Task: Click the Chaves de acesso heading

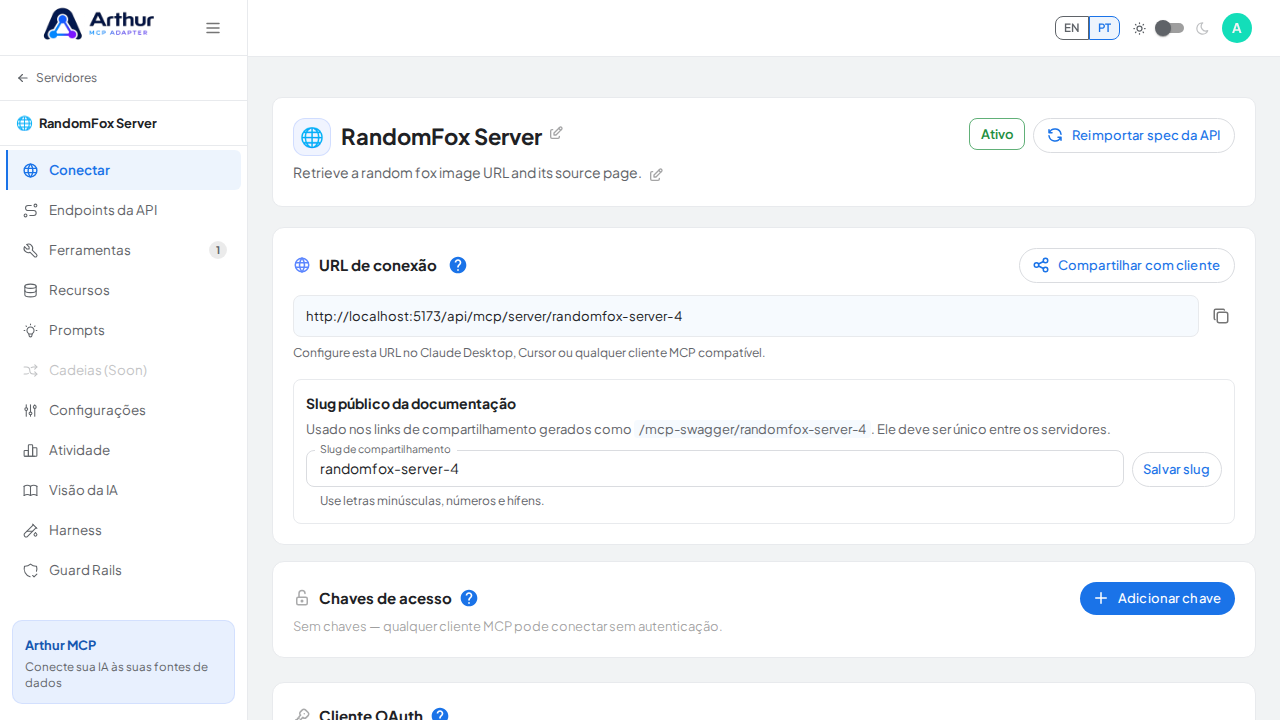Action: point(385,598)
